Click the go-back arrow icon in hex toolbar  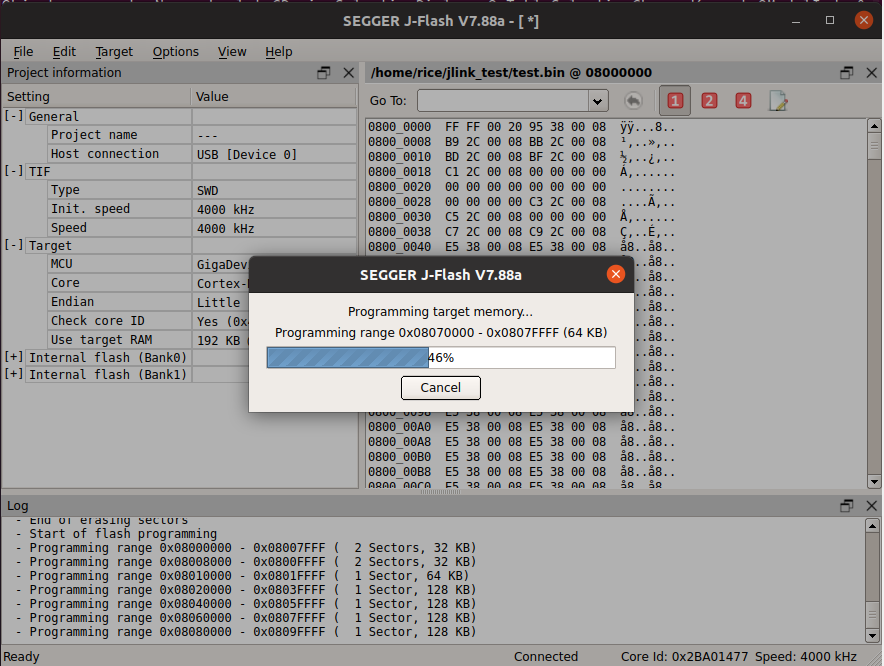634,101
